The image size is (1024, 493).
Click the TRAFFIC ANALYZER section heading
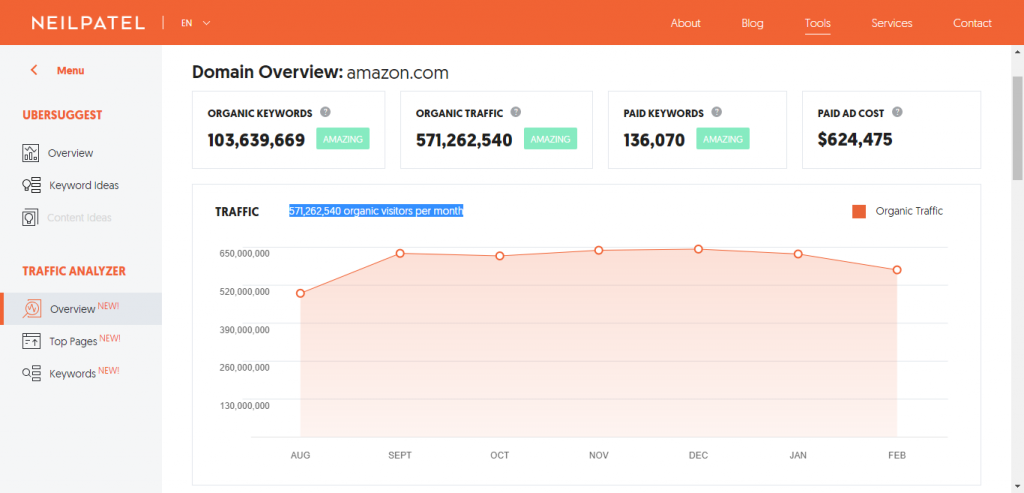[x=74, y=271]
